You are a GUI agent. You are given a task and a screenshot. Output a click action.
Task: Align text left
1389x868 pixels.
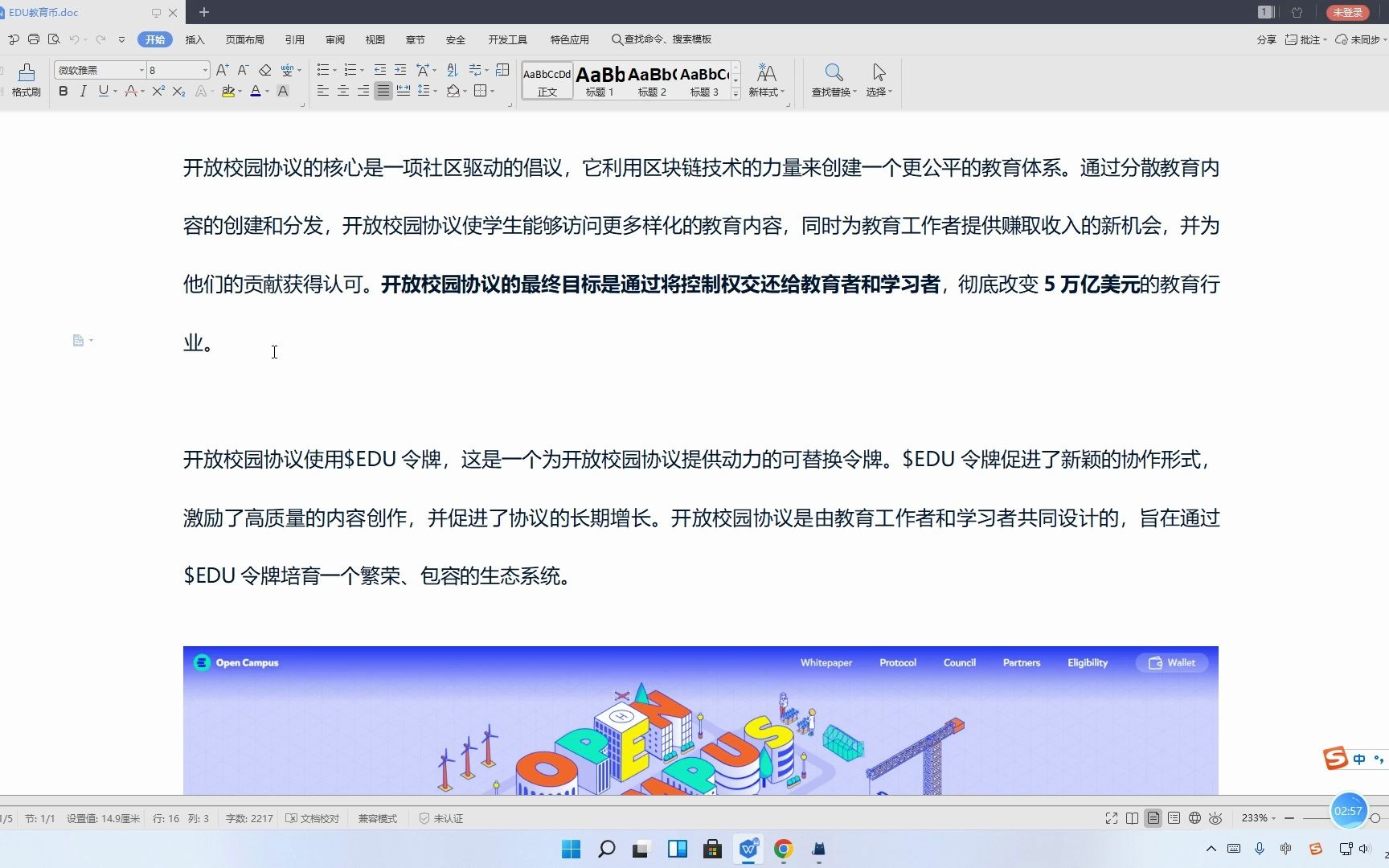[323, 91]
